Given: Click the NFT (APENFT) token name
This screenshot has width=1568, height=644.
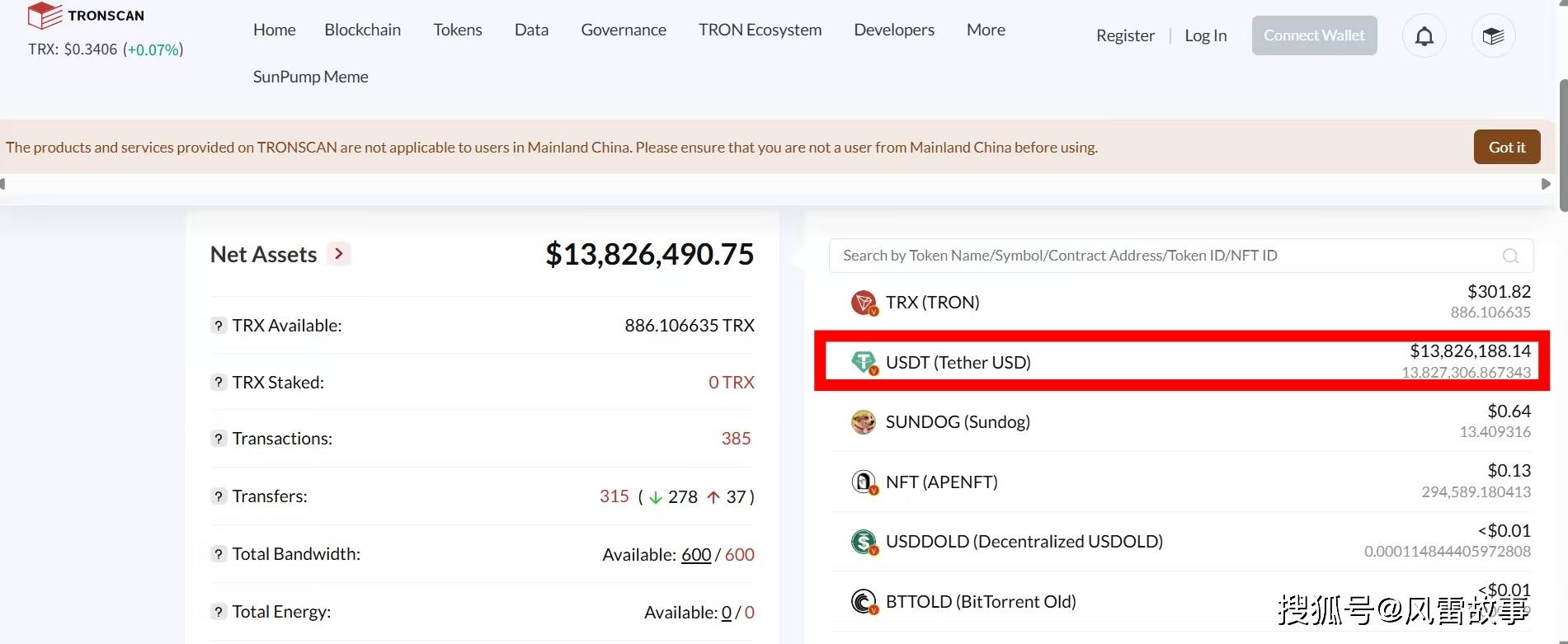Looking at the screenshot, I should 942,482.
